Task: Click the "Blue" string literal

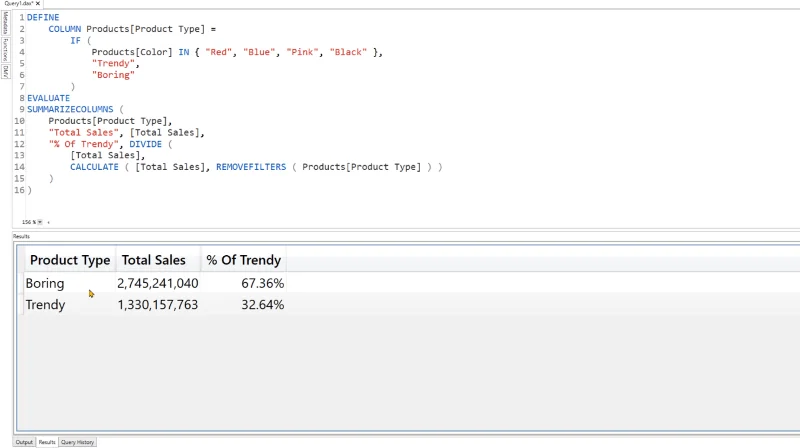Action: (x=259, y=52)
